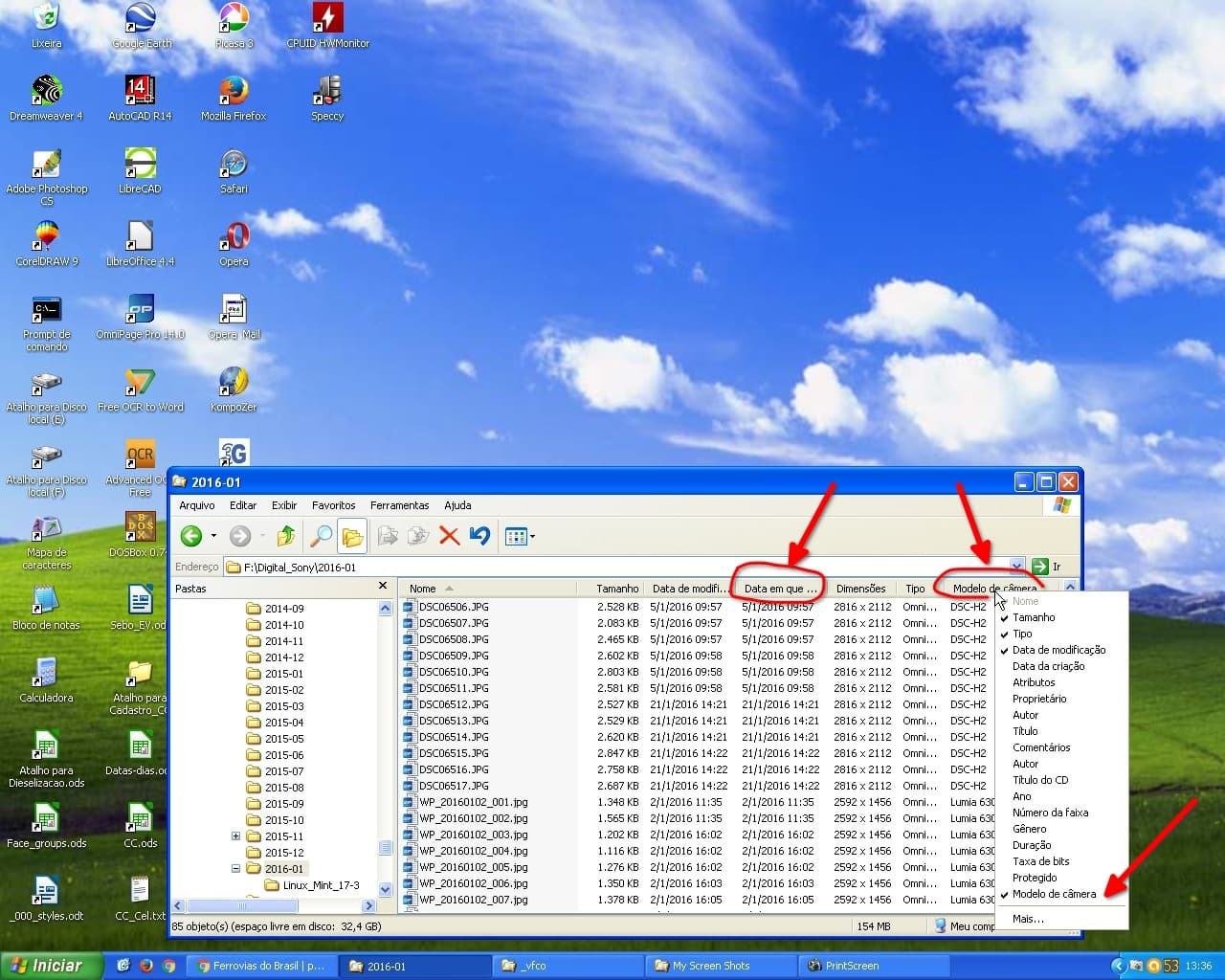Select the file DSC06510.JPG

[x=454, y=672]
